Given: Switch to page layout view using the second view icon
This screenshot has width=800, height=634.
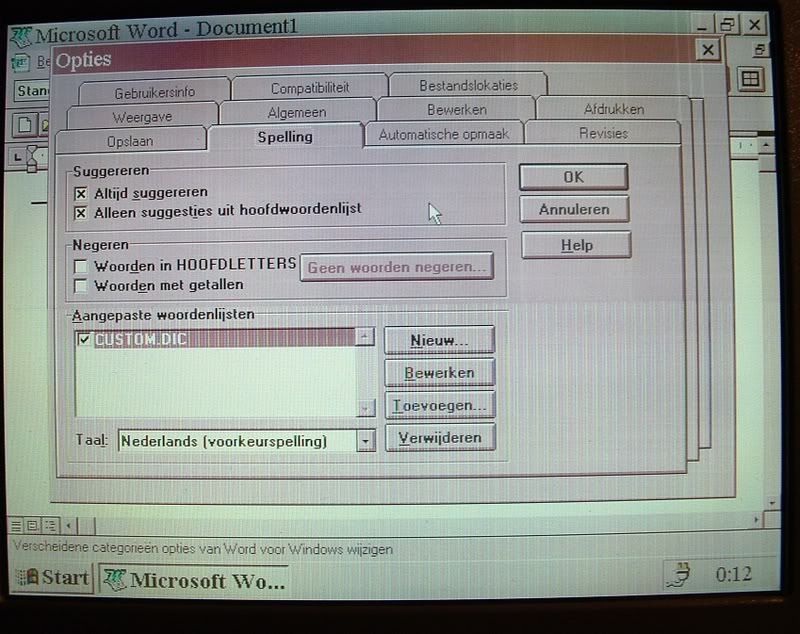Looking at the screenshot, I should click(32, 525).
